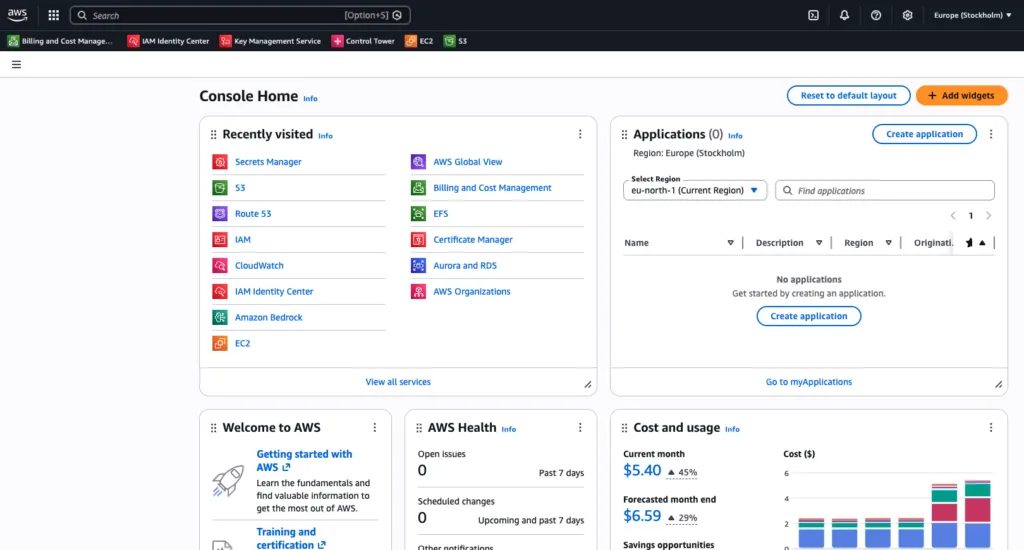
Task: Open Cost and usage widget options menu
Action: (x=990, y=428)
